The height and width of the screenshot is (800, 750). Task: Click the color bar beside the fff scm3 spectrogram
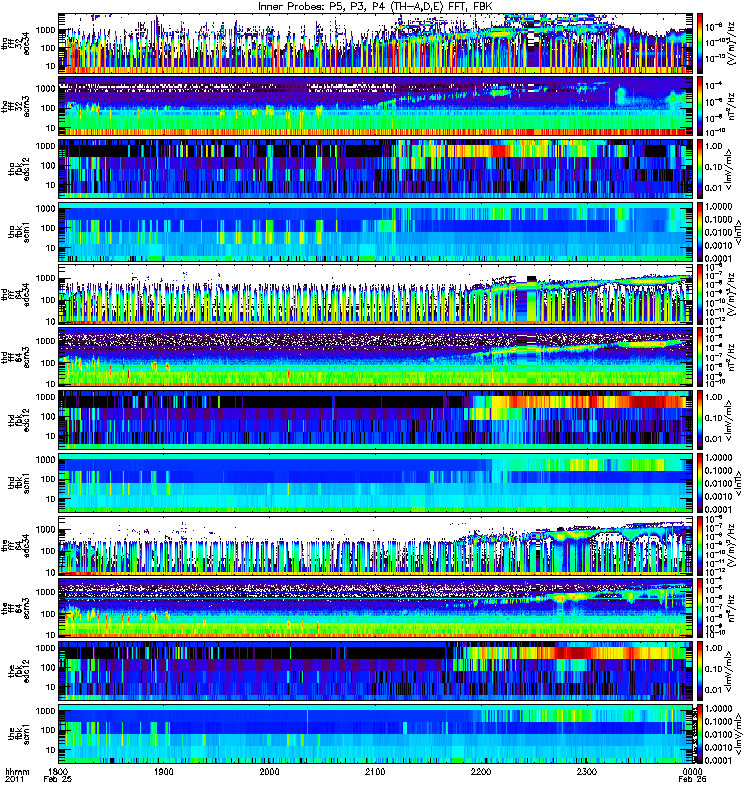coord(699,608)
